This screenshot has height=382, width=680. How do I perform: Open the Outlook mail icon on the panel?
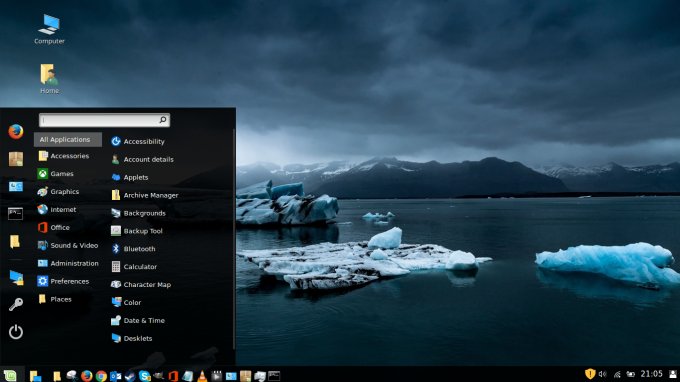click(115, 375)
